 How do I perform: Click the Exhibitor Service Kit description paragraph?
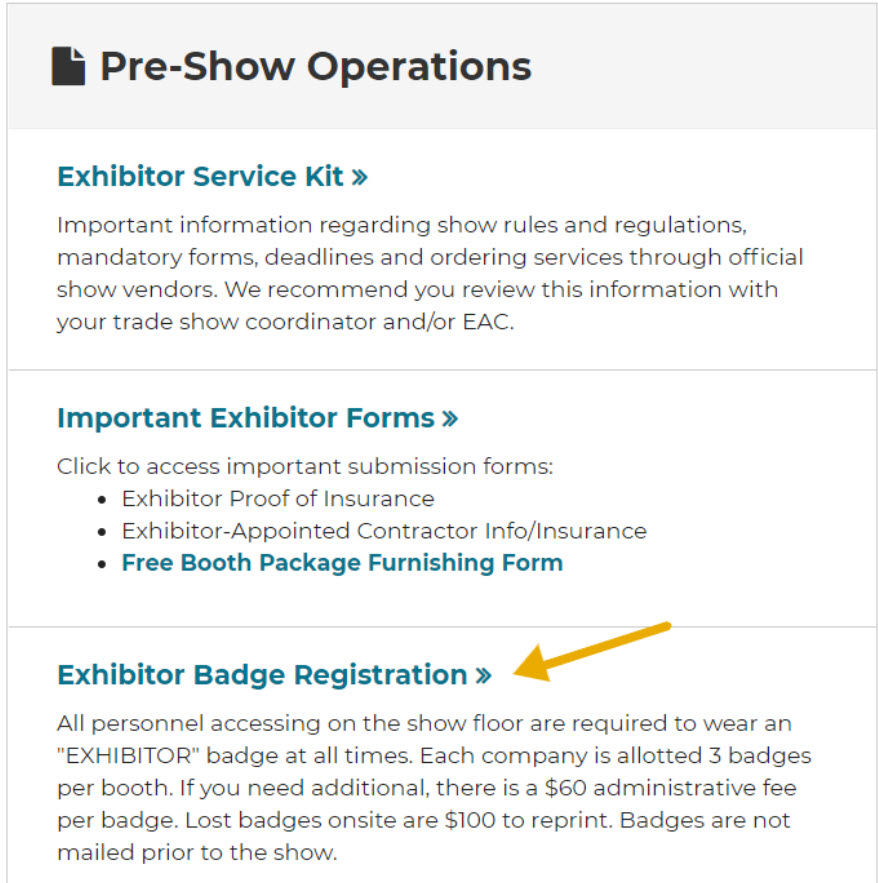coord(430,273)
